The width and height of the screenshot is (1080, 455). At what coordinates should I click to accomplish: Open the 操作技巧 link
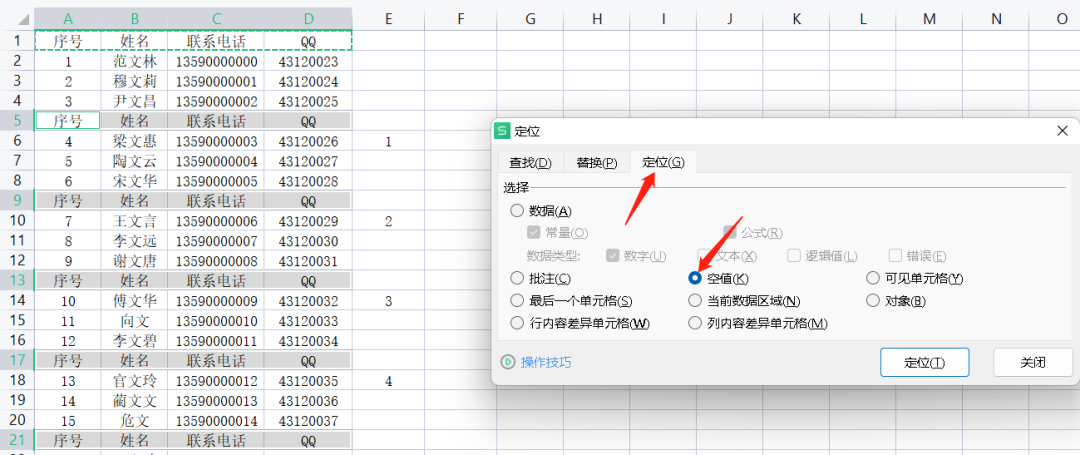click(x=546, y=362)
